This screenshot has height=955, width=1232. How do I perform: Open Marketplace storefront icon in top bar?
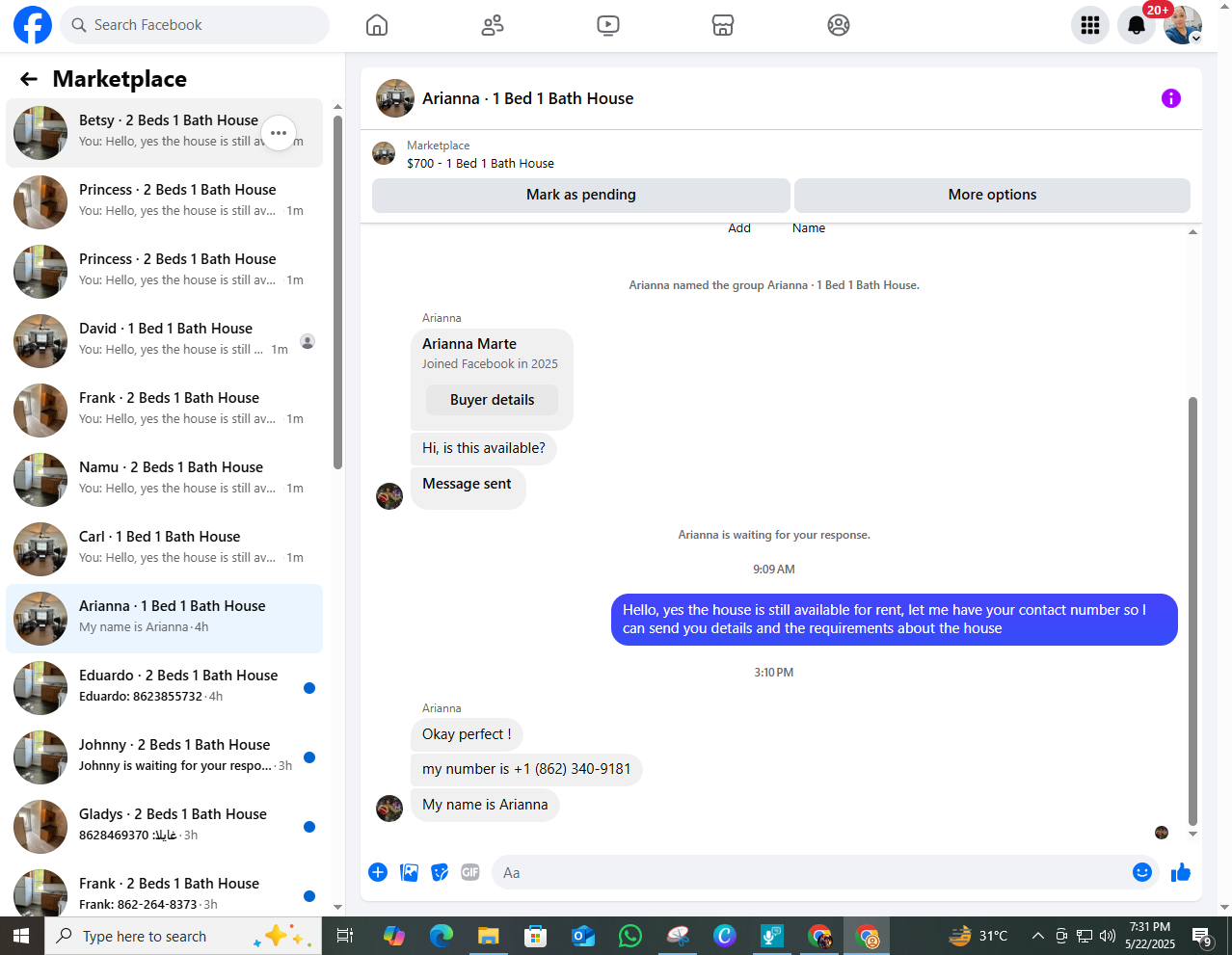click(x=723, y=25)
